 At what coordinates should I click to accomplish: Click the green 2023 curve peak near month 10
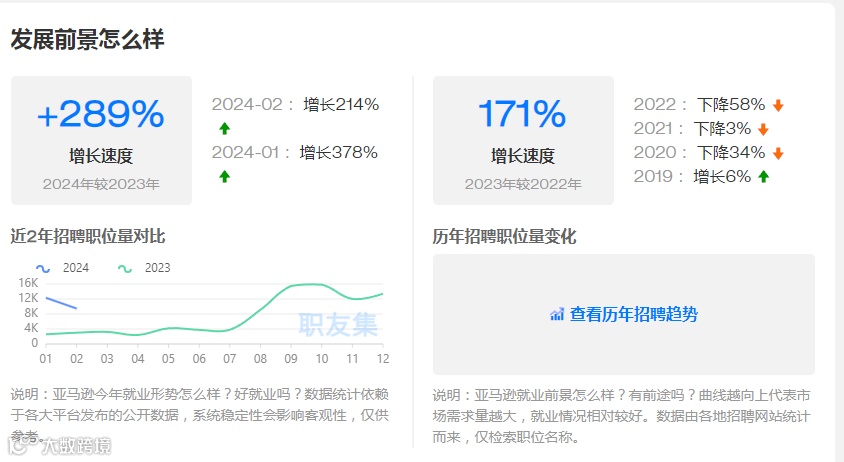(312, 284)
